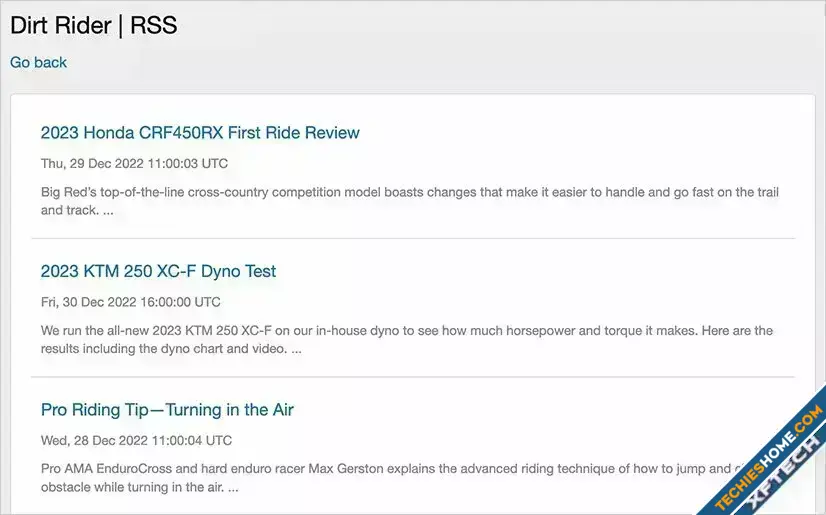This screenshot has height=515, width=826.
Task: Select the Dirt Rider | RSS page heading
Action: point(94,25)
